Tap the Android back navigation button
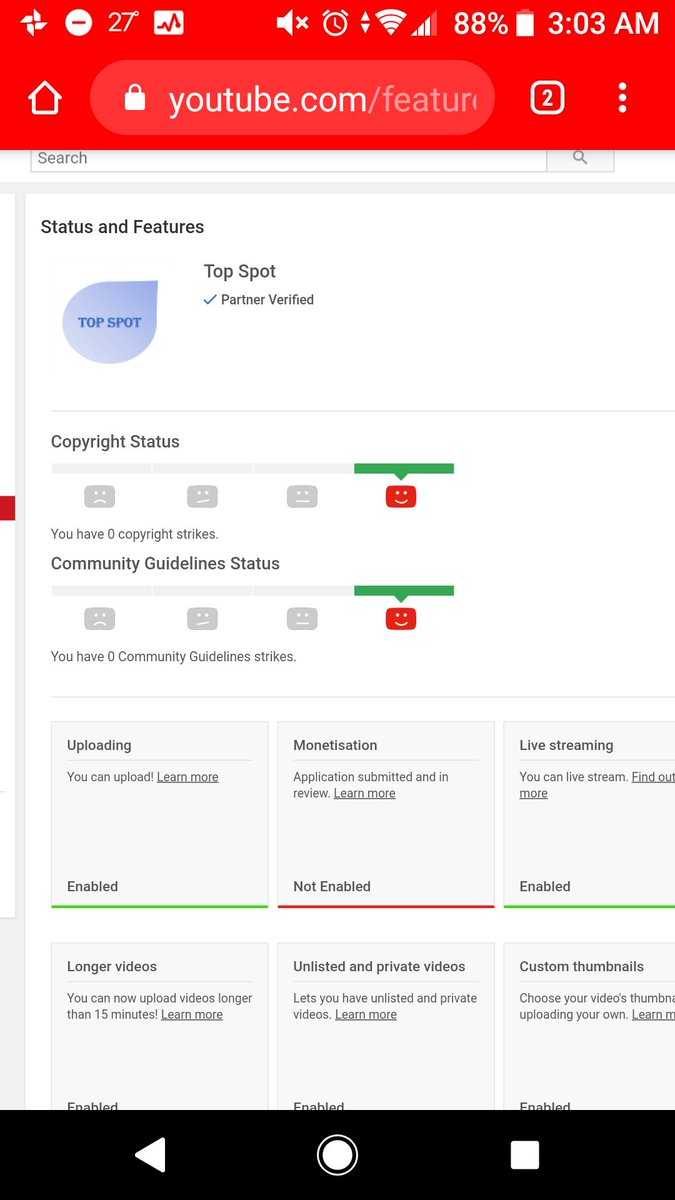Viewport: 675px width, 1200px height. click(150, 1155)
